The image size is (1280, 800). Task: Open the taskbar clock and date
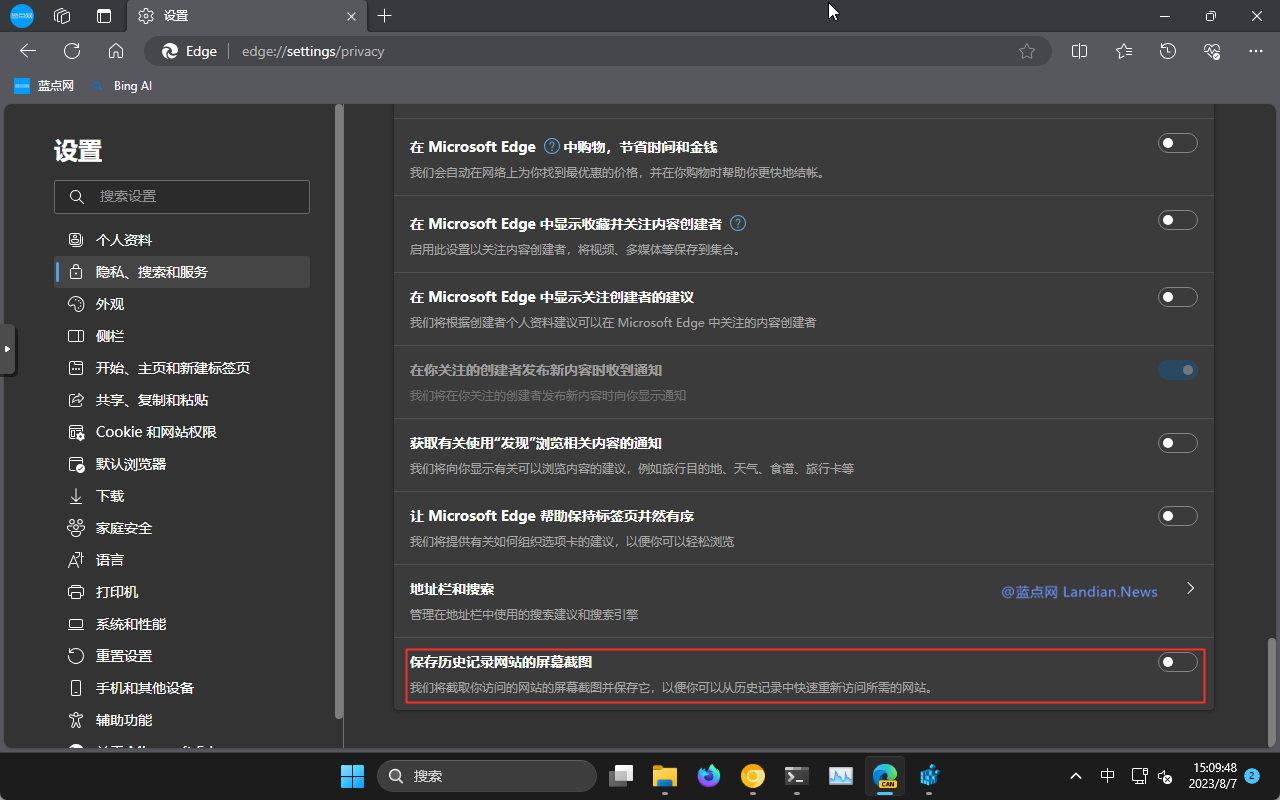(1214, 775)
